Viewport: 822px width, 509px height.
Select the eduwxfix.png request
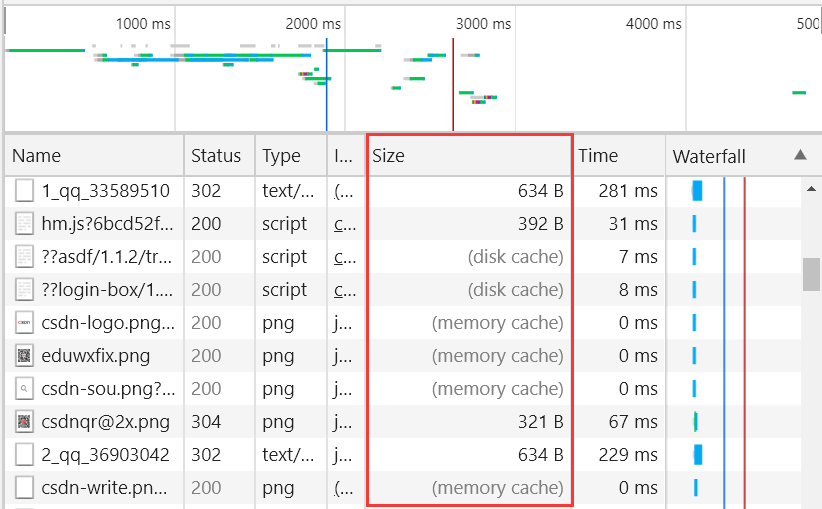tap(96, 356)
